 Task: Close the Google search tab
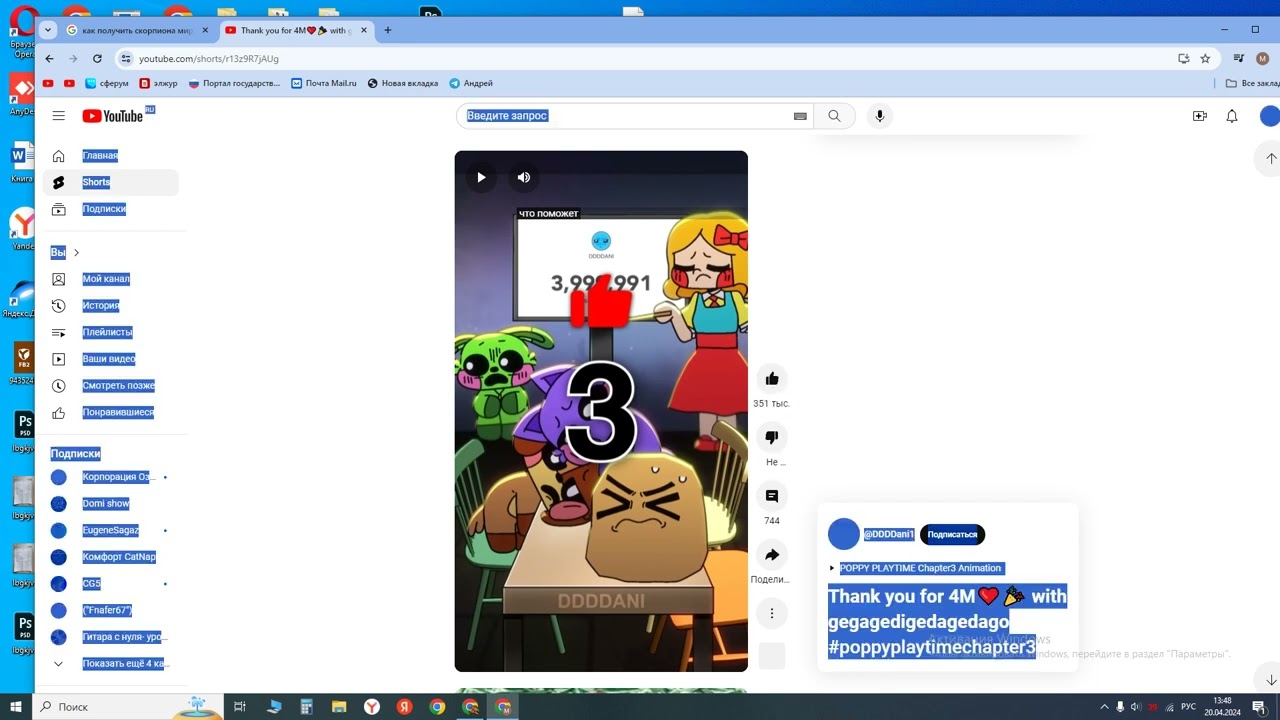coord(205,30)
